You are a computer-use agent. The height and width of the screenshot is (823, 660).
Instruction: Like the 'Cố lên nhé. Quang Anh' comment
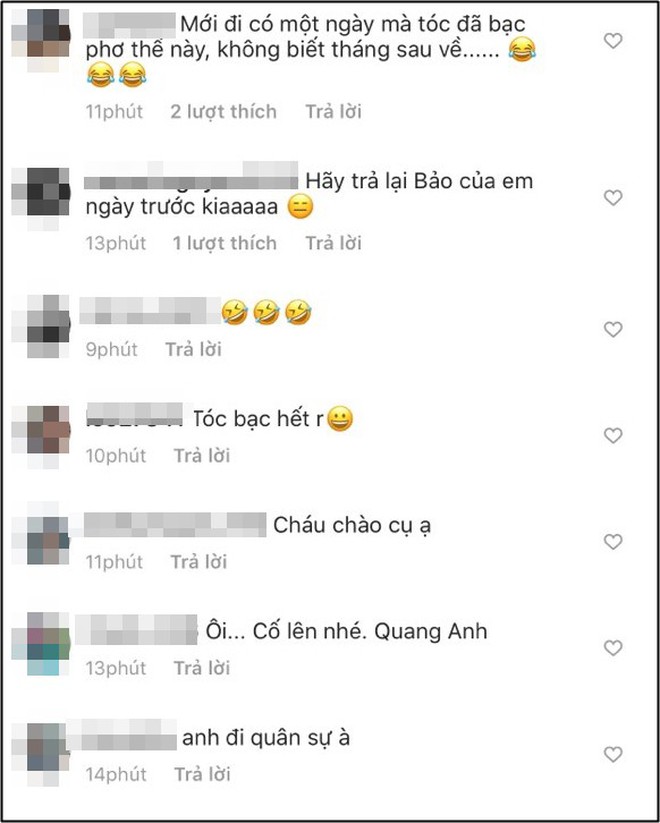click(613, 648)
